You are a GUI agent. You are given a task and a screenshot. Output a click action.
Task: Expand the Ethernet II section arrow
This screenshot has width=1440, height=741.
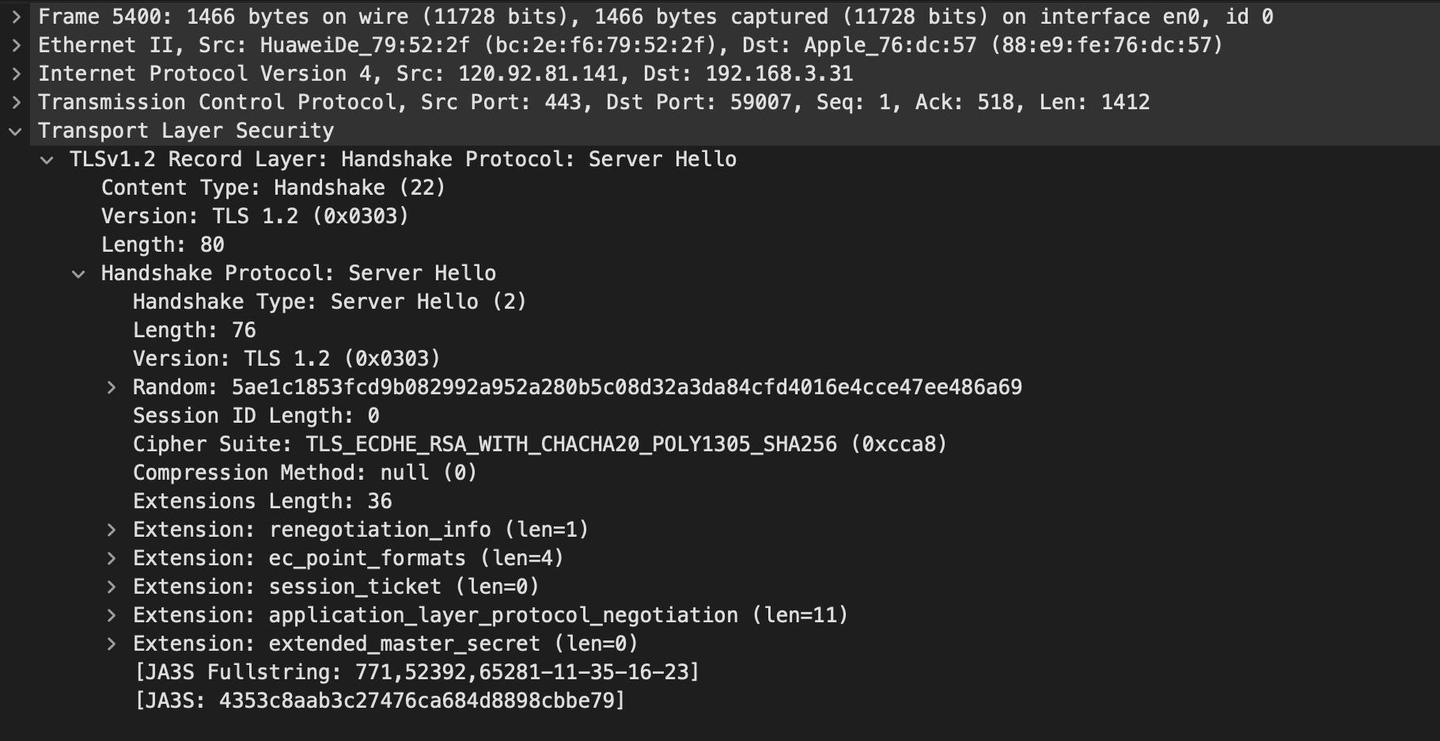(15, 45)
